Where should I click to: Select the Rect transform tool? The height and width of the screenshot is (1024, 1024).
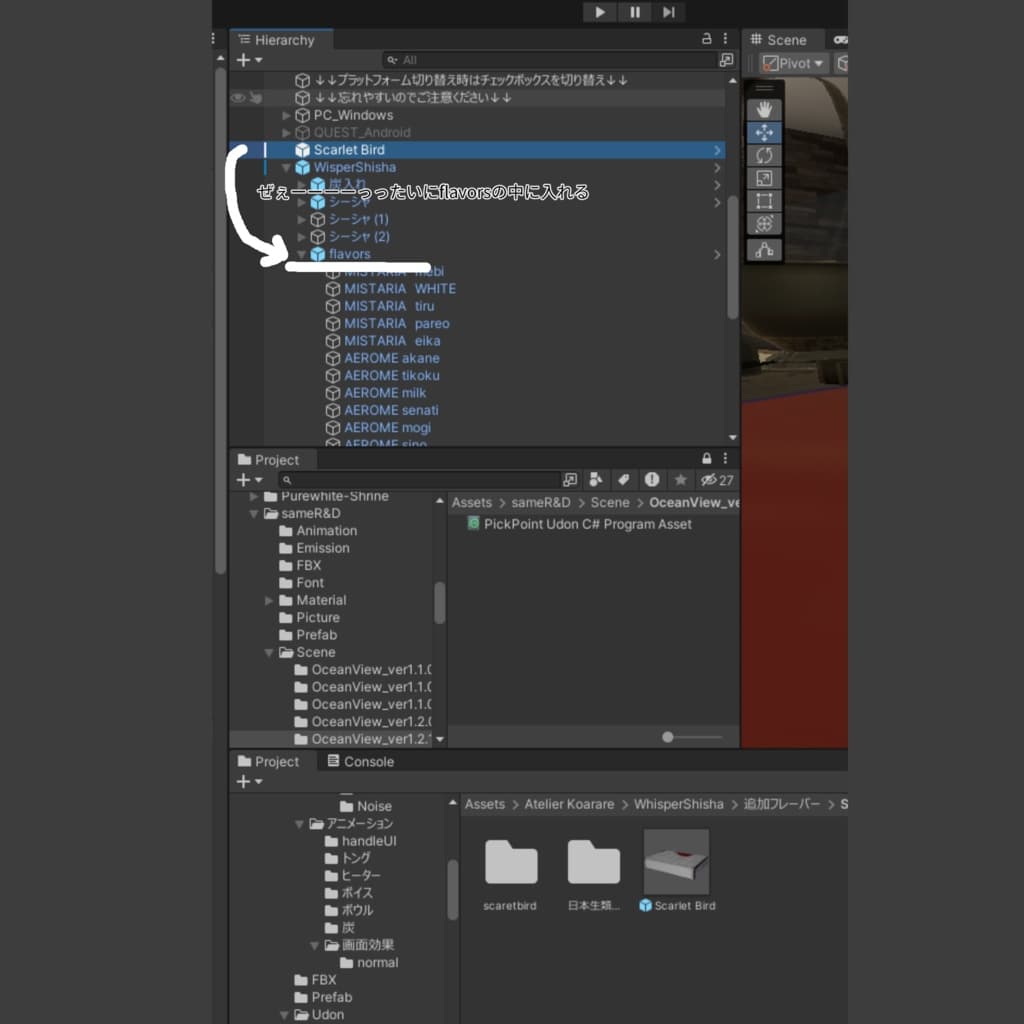pyautogui.click(x=765, y=201)
